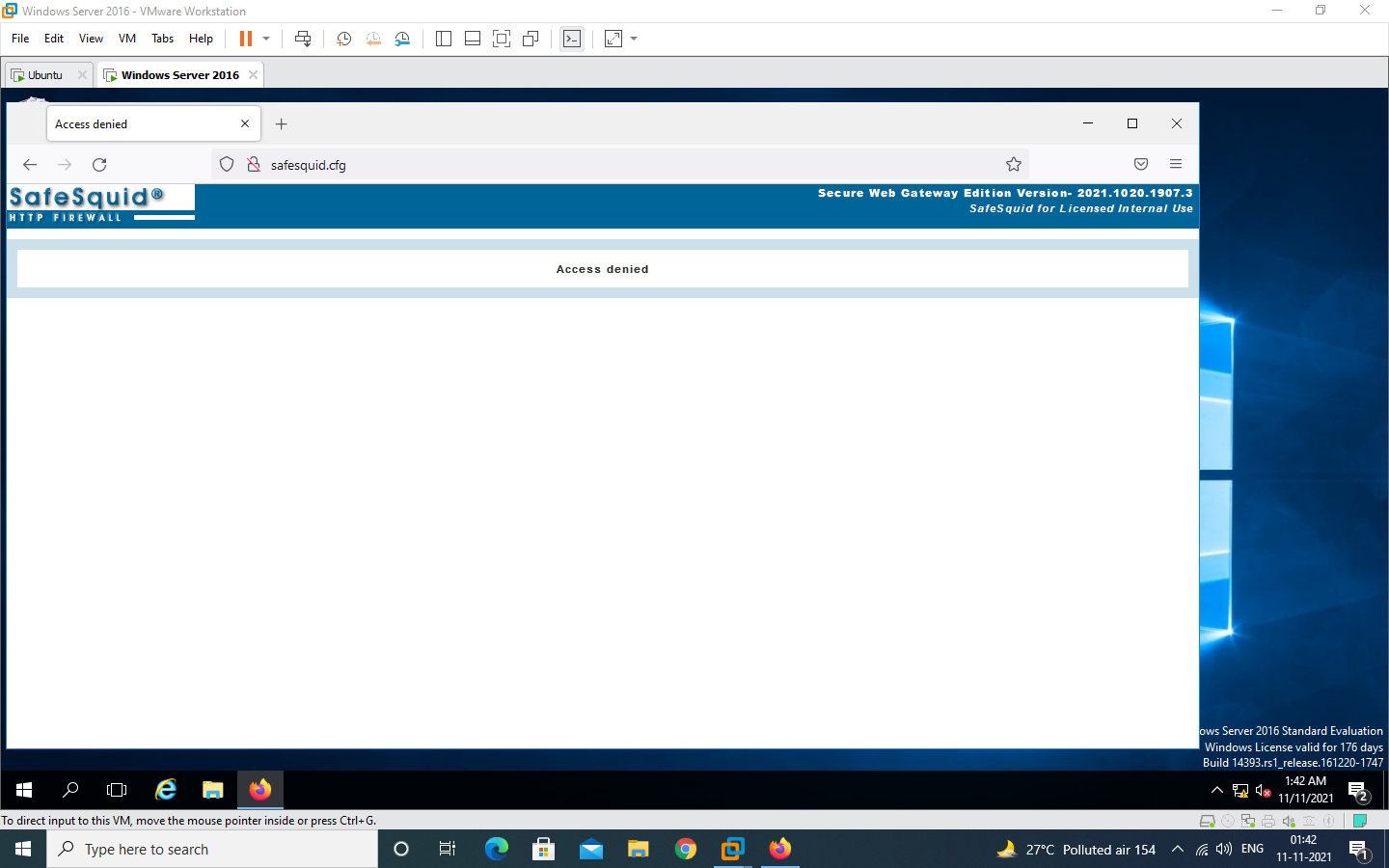Open VMware File menu
The height and width of the screenshot is (868, 1389).
coord(20,39)
